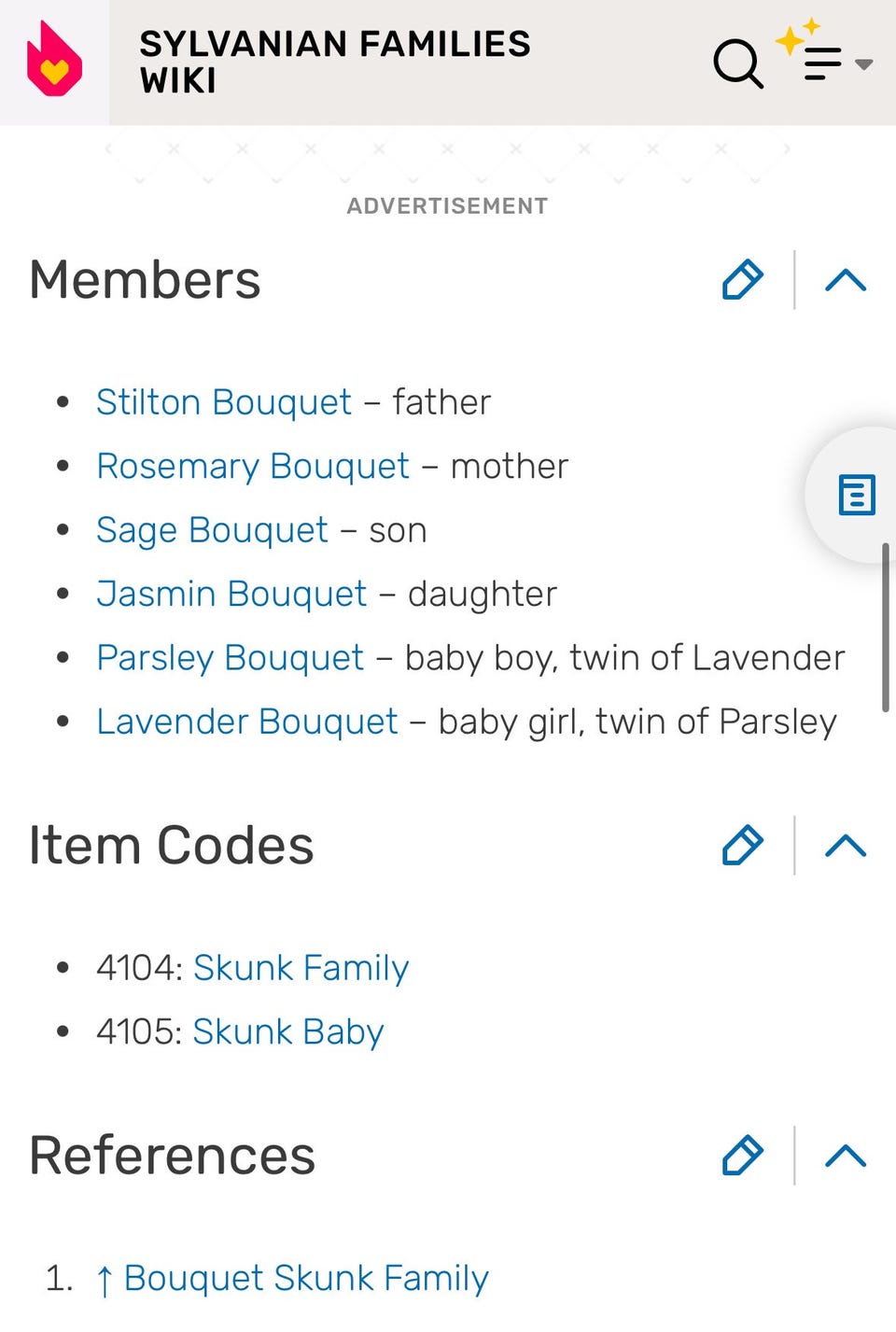Open Rosemary Bouquet page link
The height and width of the screenshot is (1332, 896).
[253, 466]
